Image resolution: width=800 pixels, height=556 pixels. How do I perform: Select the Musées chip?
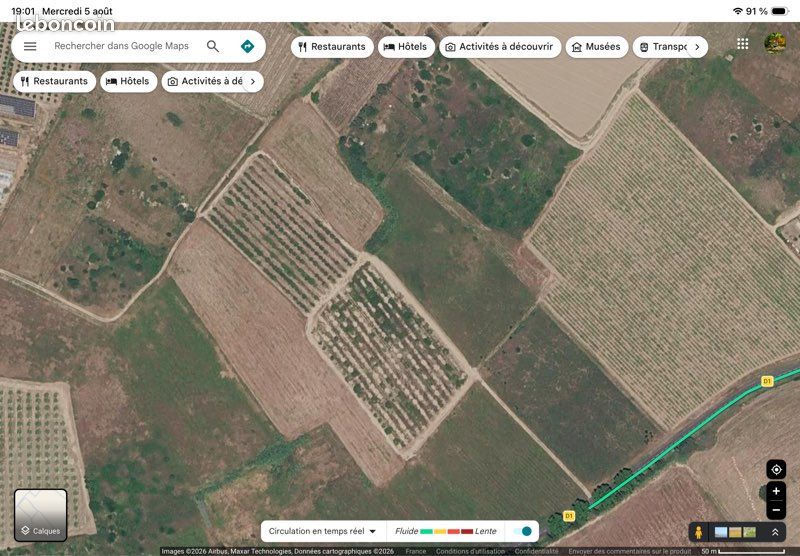596,47
